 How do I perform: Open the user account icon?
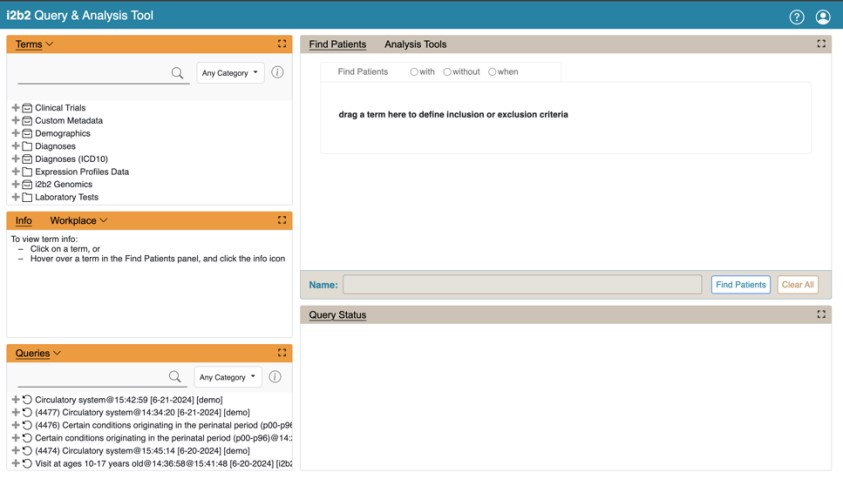tap(823, 17)
